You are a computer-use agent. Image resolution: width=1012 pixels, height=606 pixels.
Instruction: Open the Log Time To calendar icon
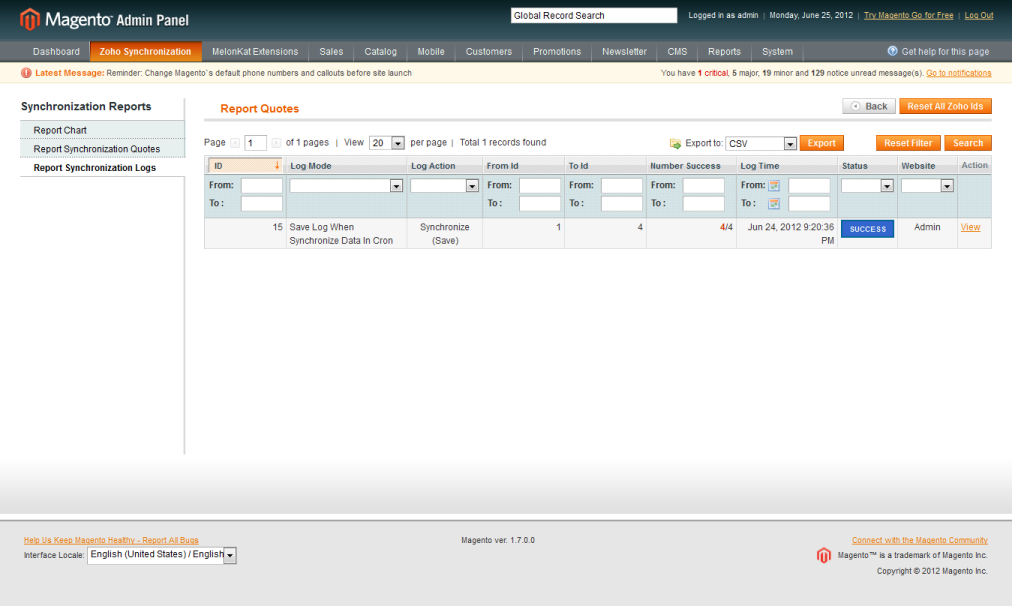click(x=774, y=204)
